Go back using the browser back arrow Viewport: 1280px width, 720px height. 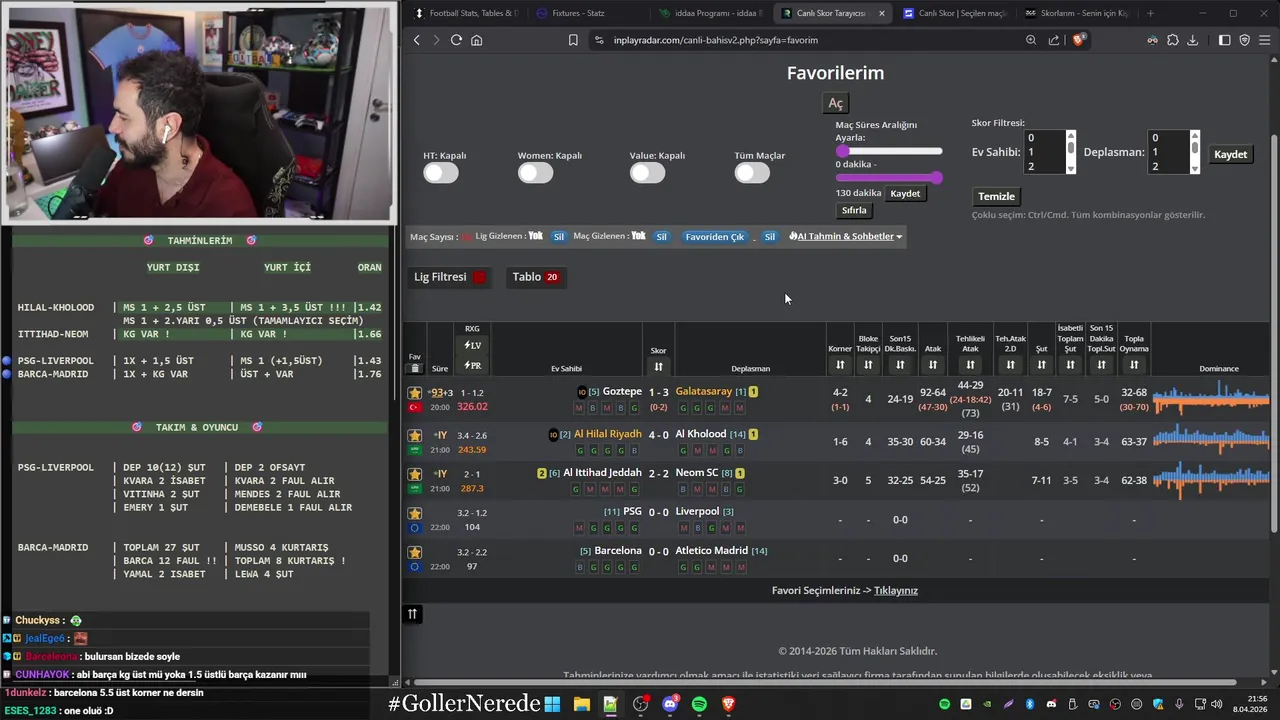coord(417,40)
